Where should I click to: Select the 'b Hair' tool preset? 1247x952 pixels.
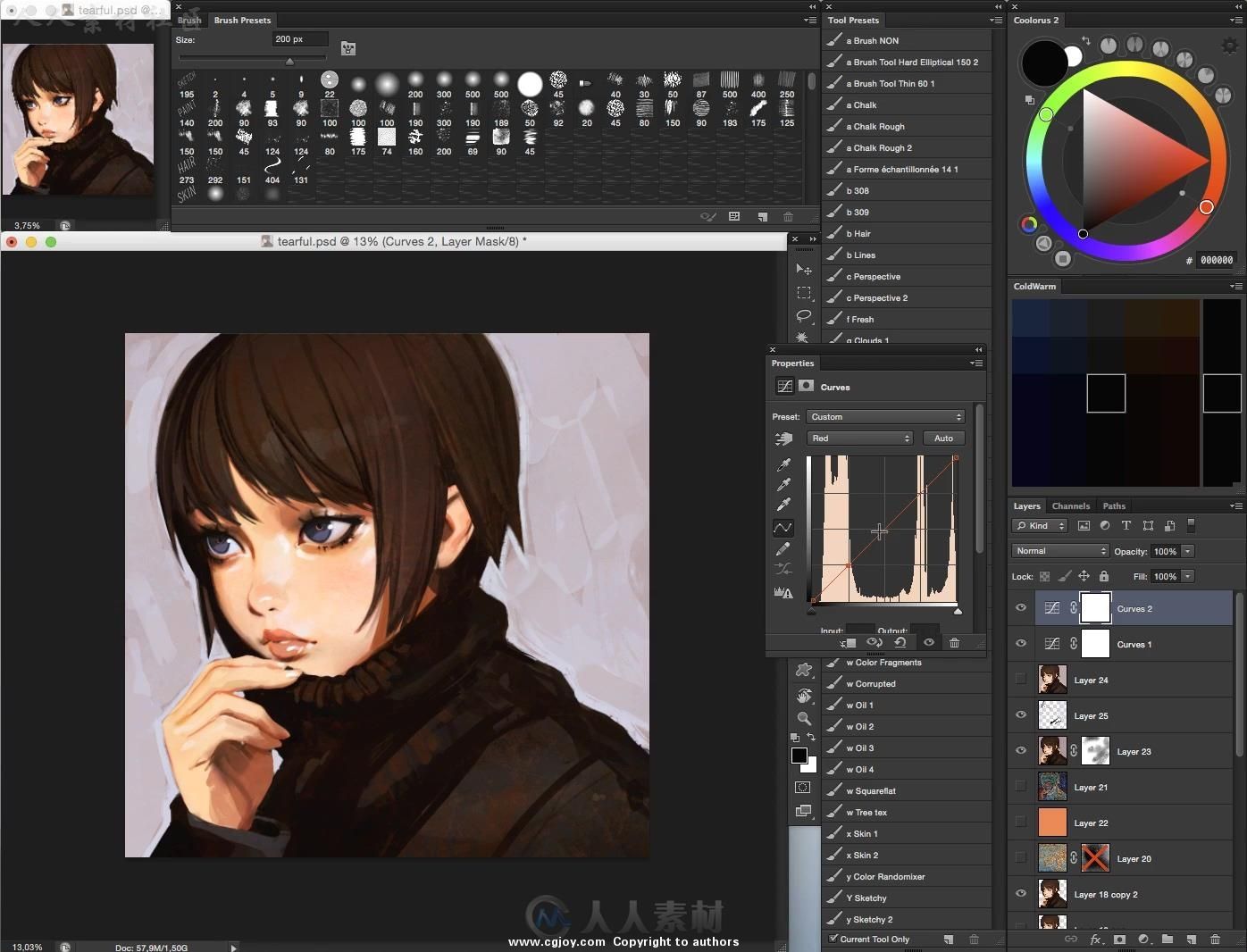(x=908, y=233)
